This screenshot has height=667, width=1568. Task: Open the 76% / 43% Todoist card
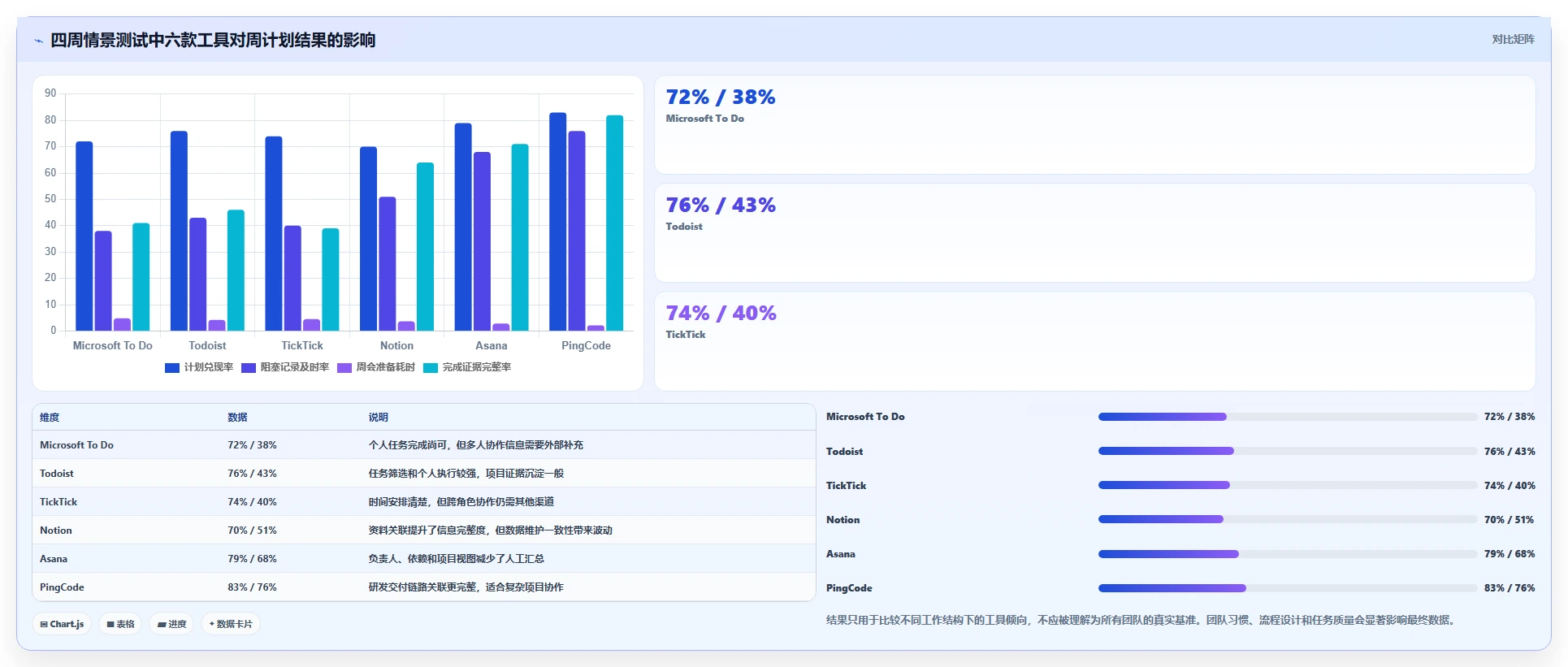pos(1095,232)
